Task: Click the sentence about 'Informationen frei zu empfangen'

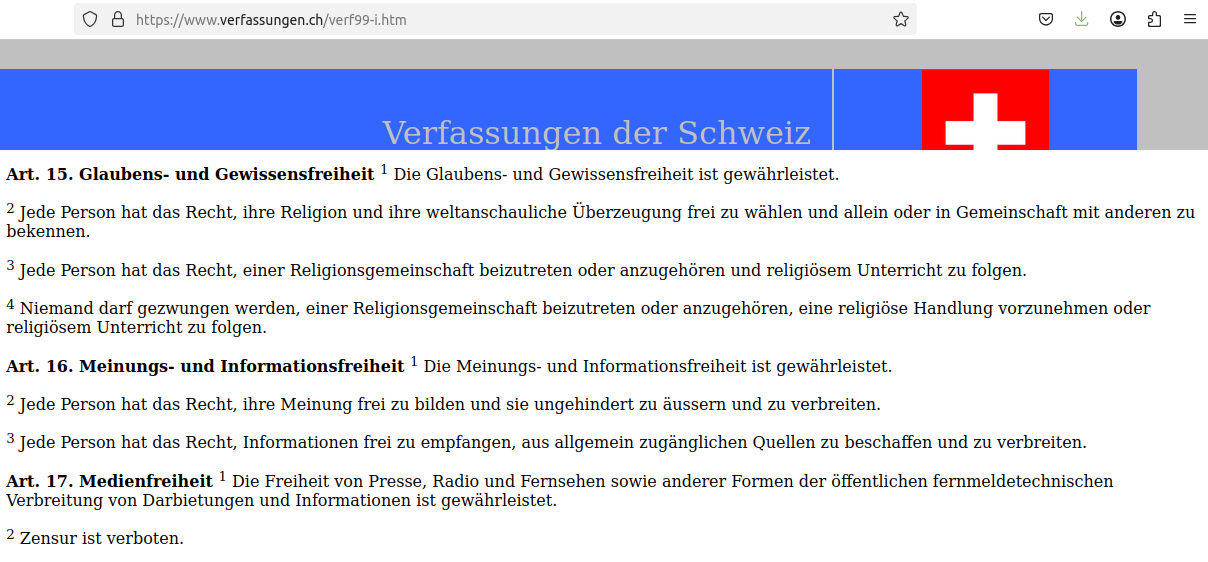Action: pyautogui.click(x=552, y=442)
